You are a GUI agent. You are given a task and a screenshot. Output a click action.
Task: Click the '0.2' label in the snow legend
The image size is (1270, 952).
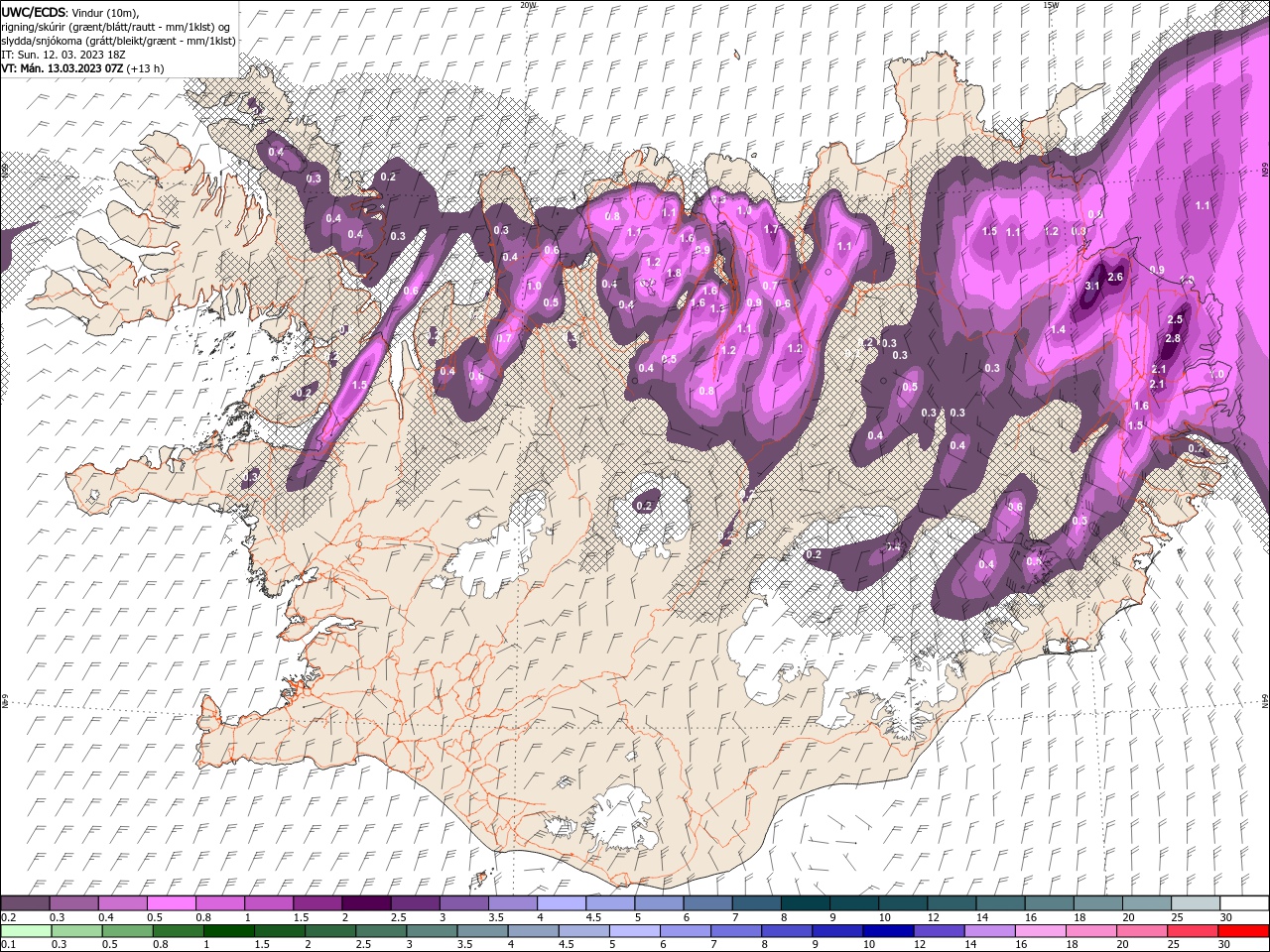tap(8, 917)
